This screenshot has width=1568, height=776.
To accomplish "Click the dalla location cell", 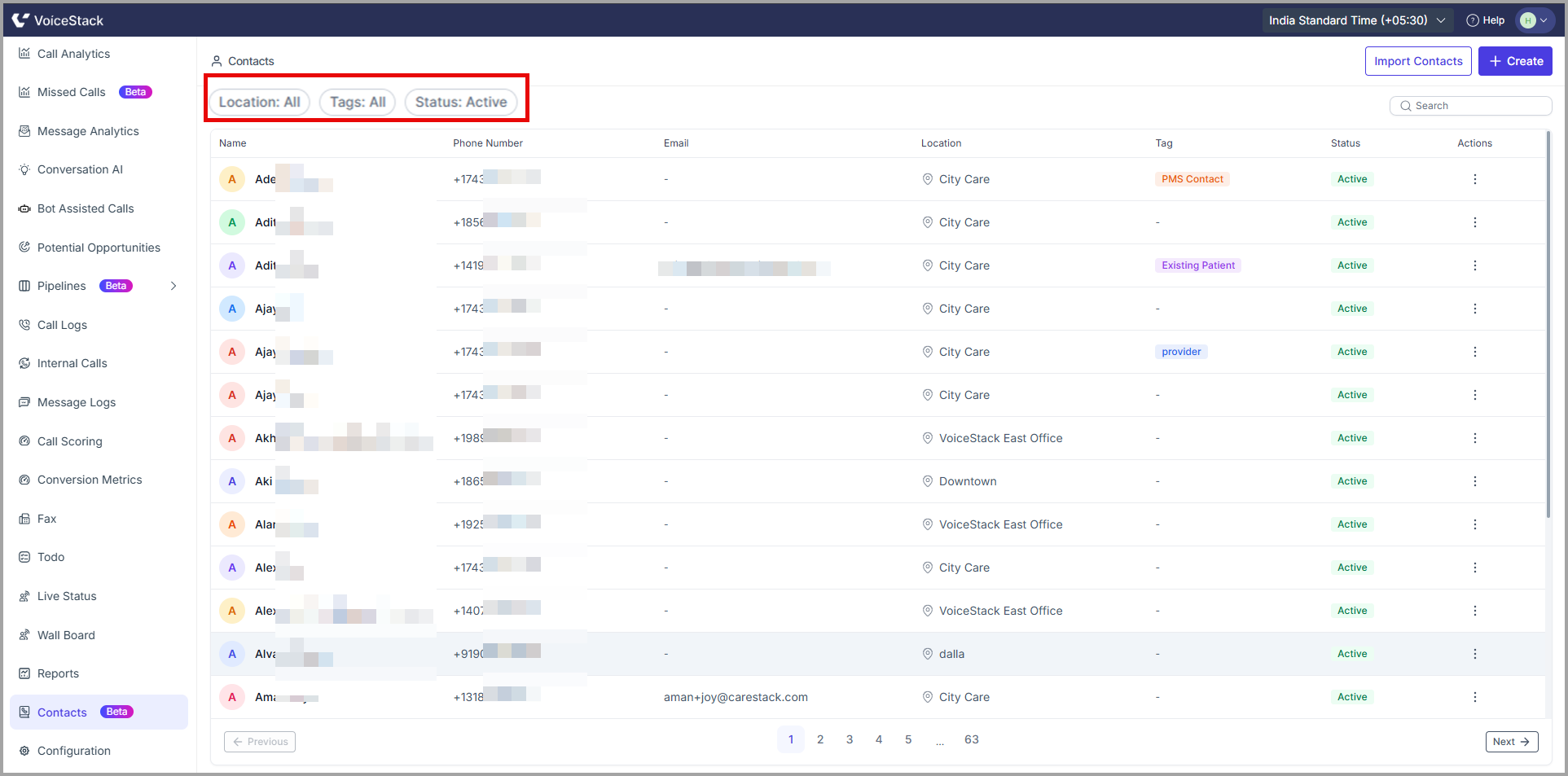I will click(x=943, y=654).
